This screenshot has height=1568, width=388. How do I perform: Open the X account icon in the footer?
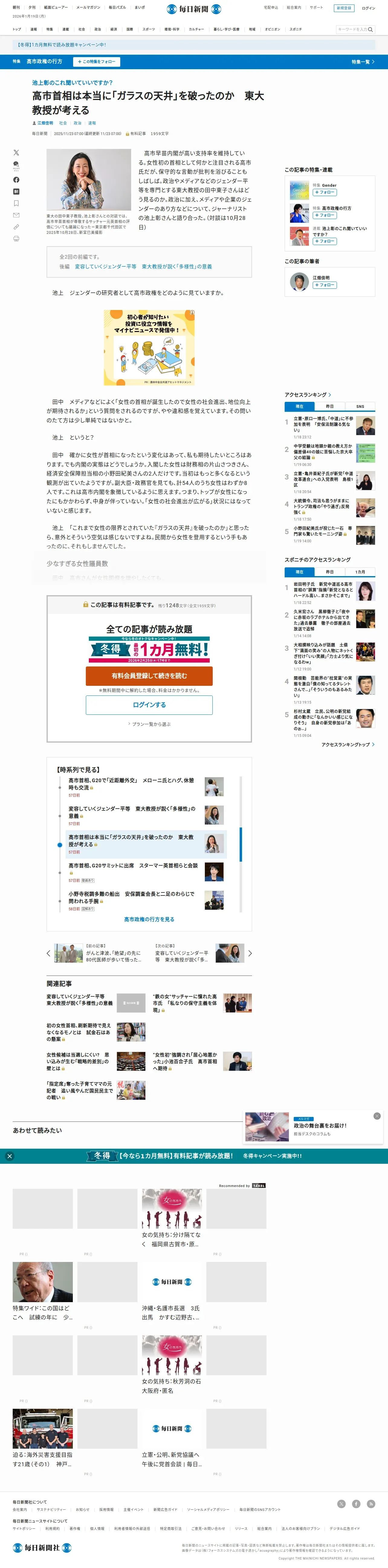341,1503
